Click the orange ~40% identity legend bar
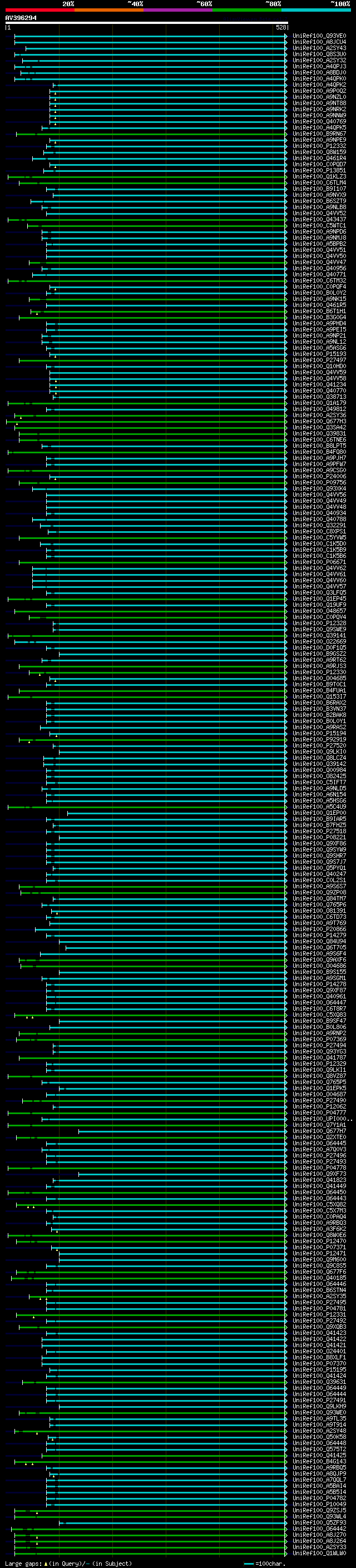This screenshot has height=1568, width=356. pos(109,10)
